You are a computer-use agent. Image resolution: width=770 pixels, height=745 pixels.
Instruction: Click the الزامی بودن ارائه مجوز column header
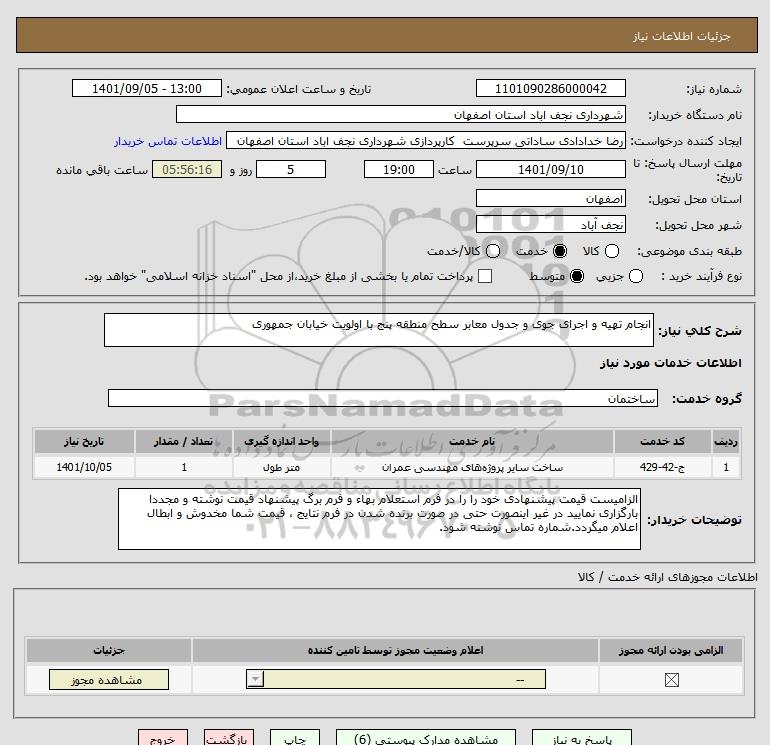(x=671, y=650)
